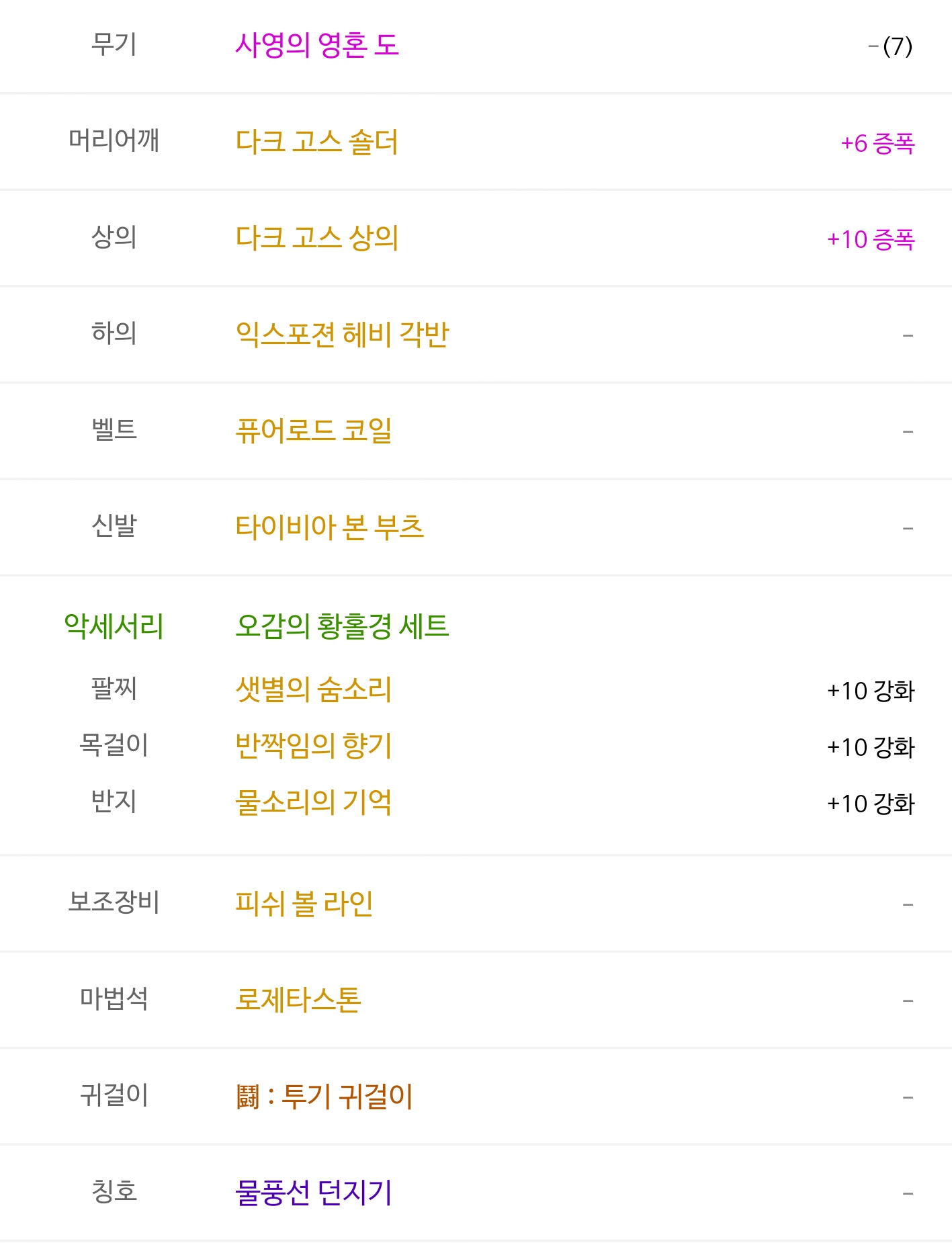The height and width of the screenshot is (1243, 952).
Task: Click the weapon refine value (7)
Action: 898,46
